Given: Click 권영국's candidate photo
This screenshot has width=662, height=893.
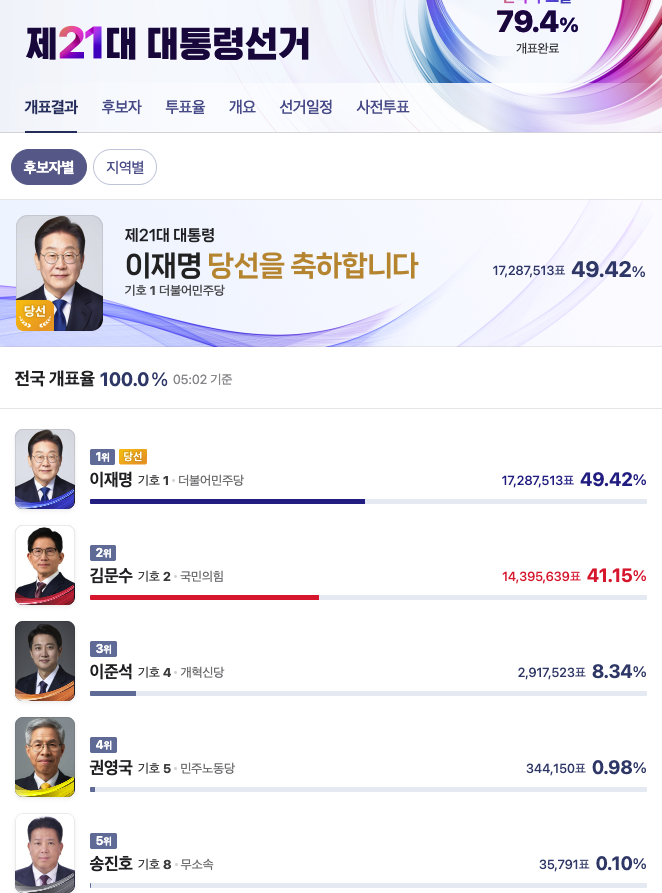Looking at the screenshot, I should coord(45,757).
